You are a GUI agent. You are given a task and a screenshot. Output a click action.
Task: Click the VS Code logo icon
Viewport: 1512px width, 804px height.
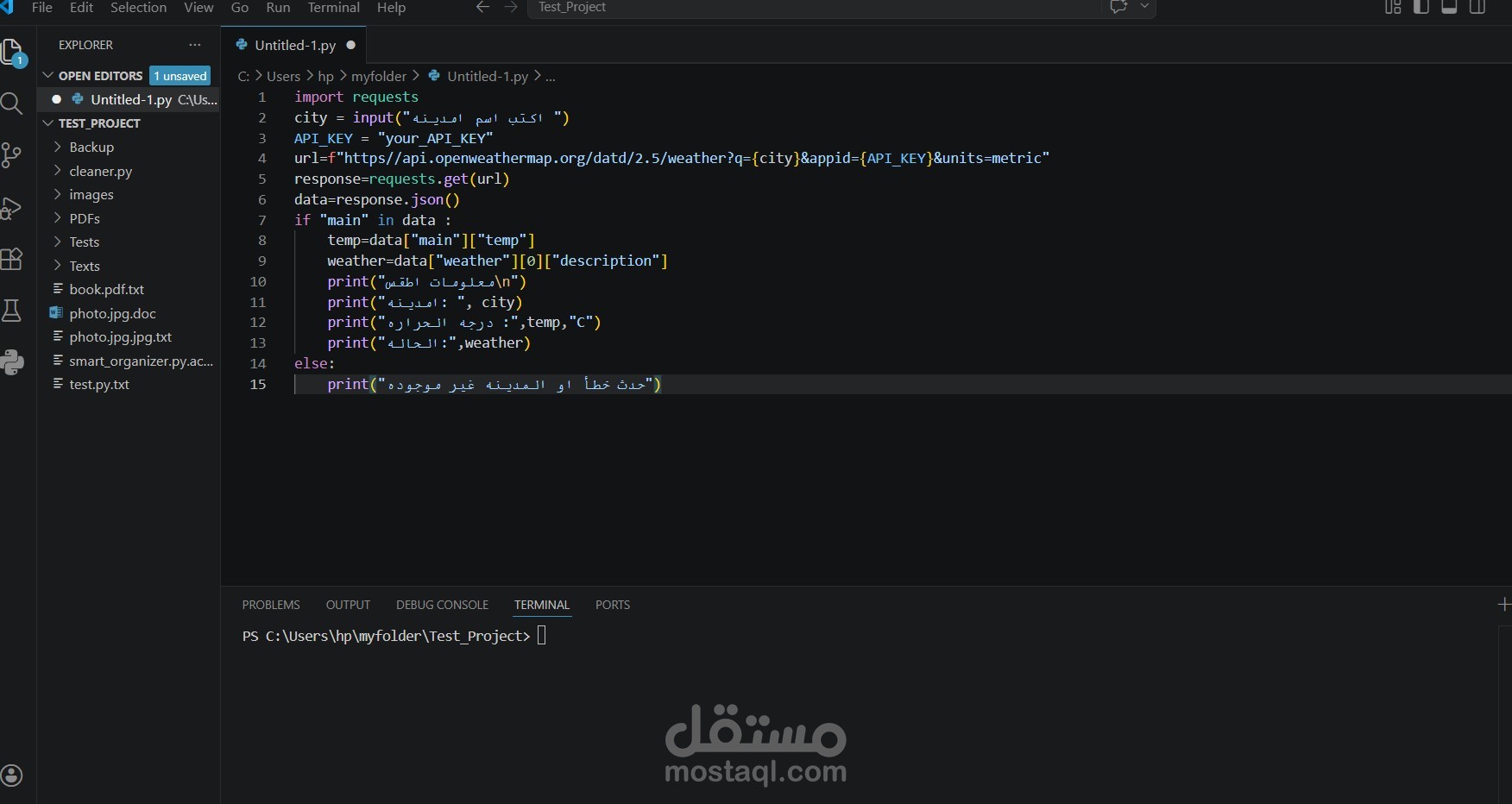point(7,7)
